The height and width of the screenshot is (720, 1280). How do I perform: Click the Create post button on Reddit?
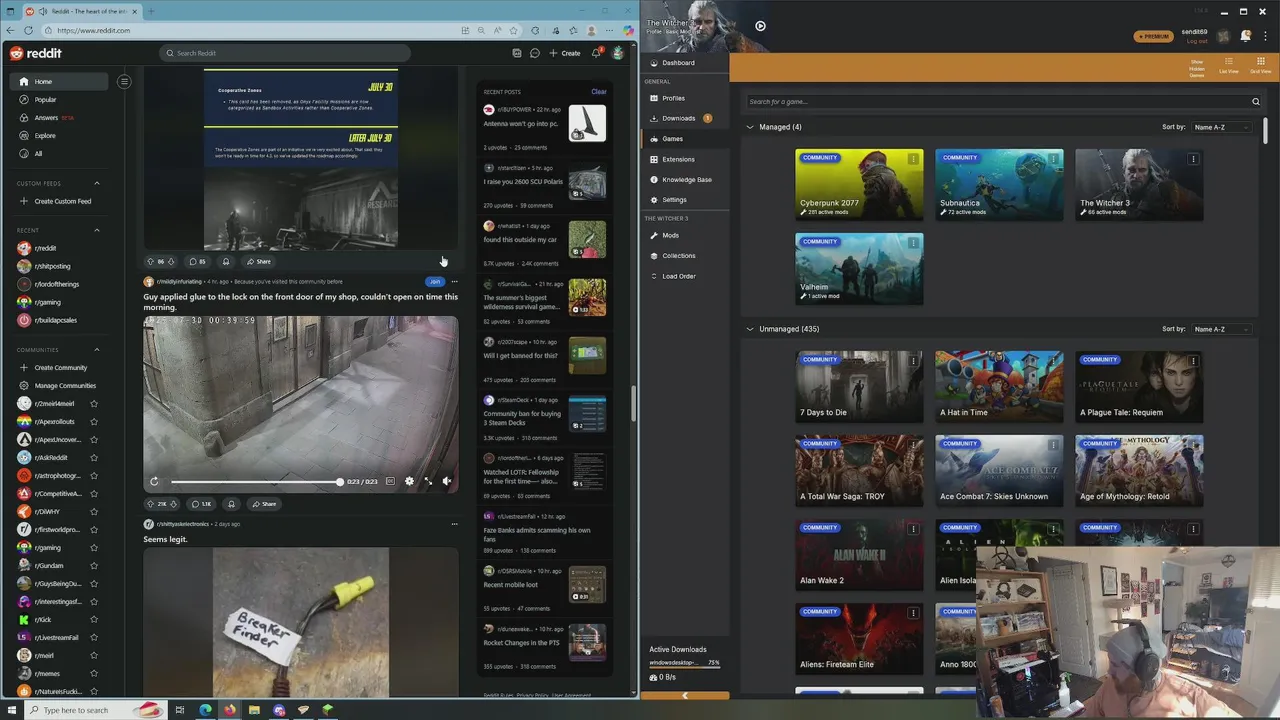(565, 53)
